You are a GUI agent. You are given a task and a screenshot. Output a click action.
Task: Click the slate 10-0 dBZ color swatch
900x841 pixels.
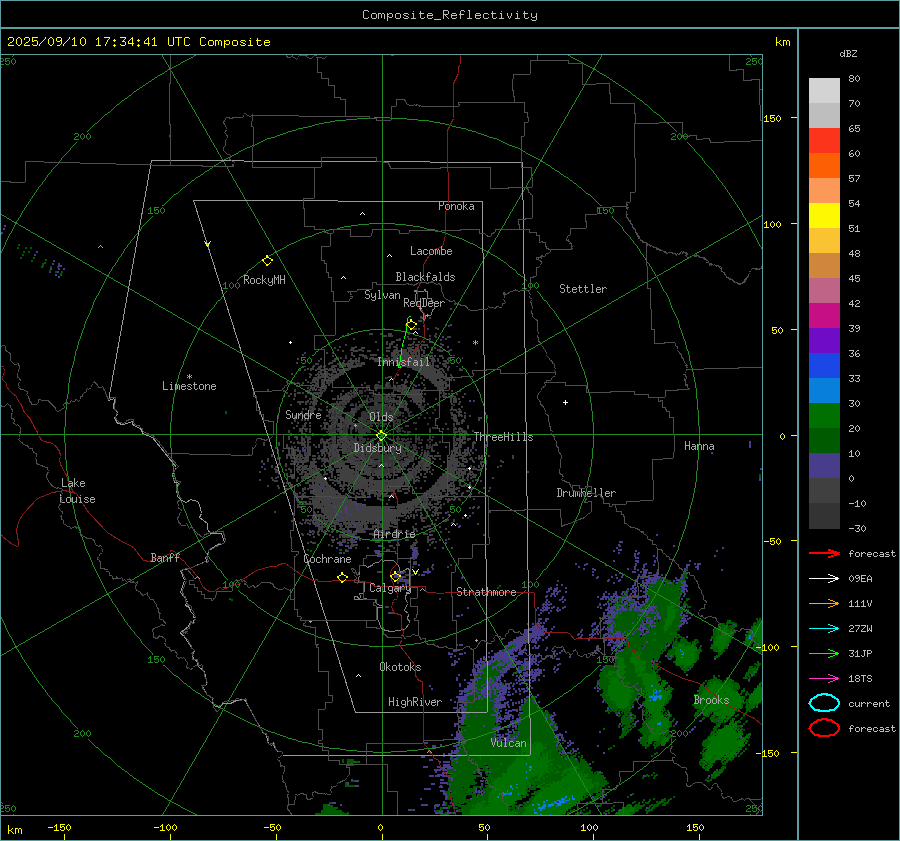click(824, 465)
